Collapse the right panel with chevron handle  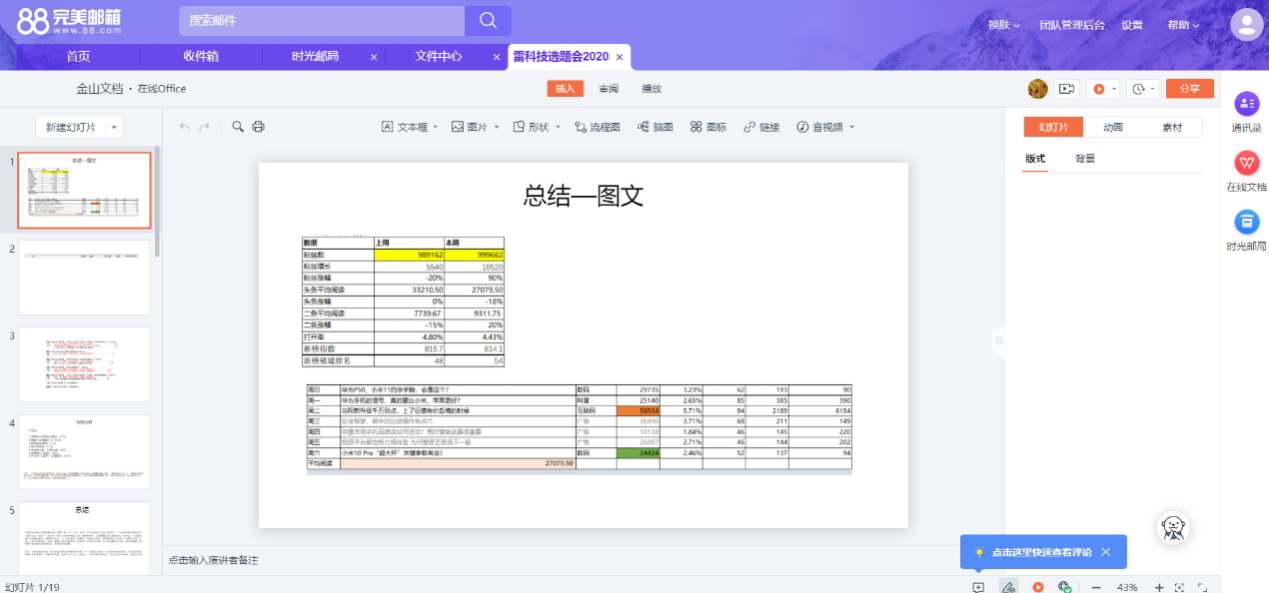pos(998,341)
